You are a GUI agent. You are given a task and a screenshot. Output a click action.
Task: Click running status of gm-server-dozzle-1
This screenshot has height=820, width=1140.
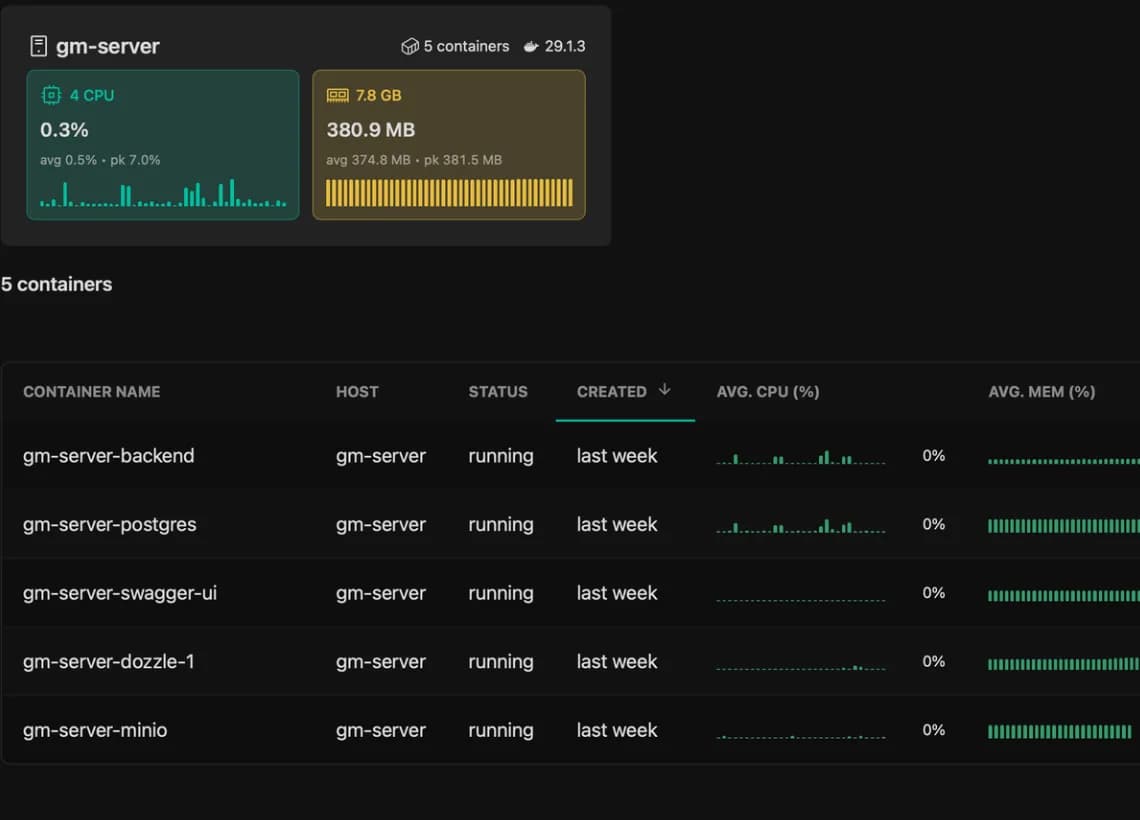501,662
